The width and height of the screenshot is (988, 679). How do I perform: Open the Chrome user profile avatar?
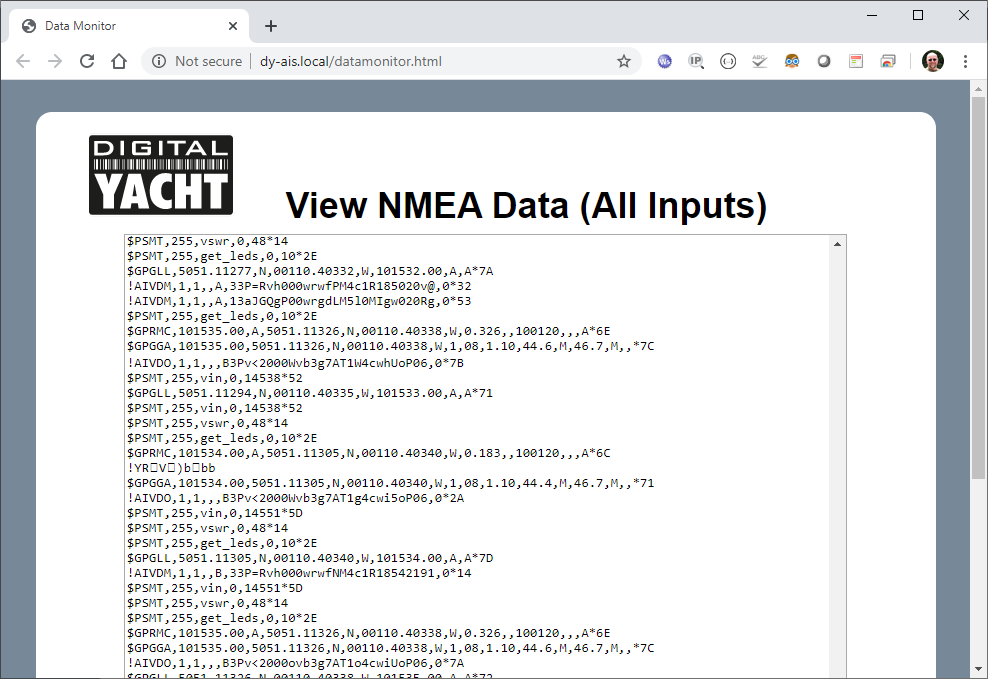(x=932, y=61)
